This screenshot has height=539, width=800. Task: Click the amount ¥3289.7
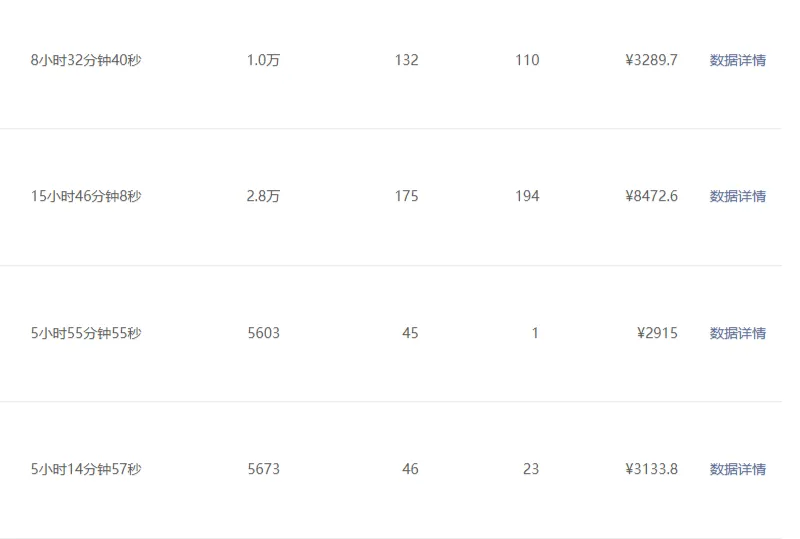[x=651, y=60]
